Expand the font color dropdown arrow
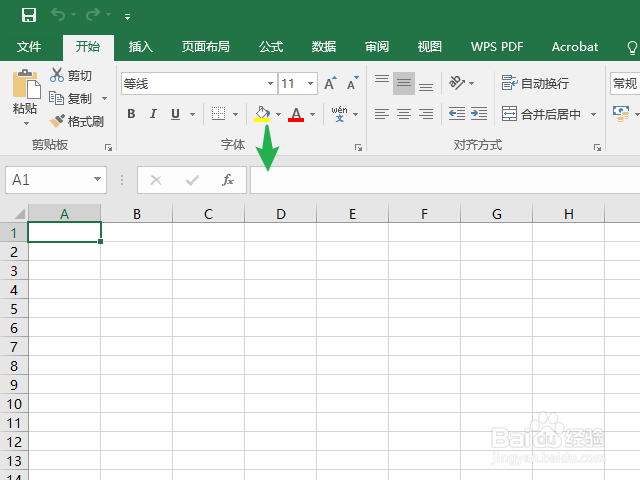The image size is (640, 480). [312, 114]
